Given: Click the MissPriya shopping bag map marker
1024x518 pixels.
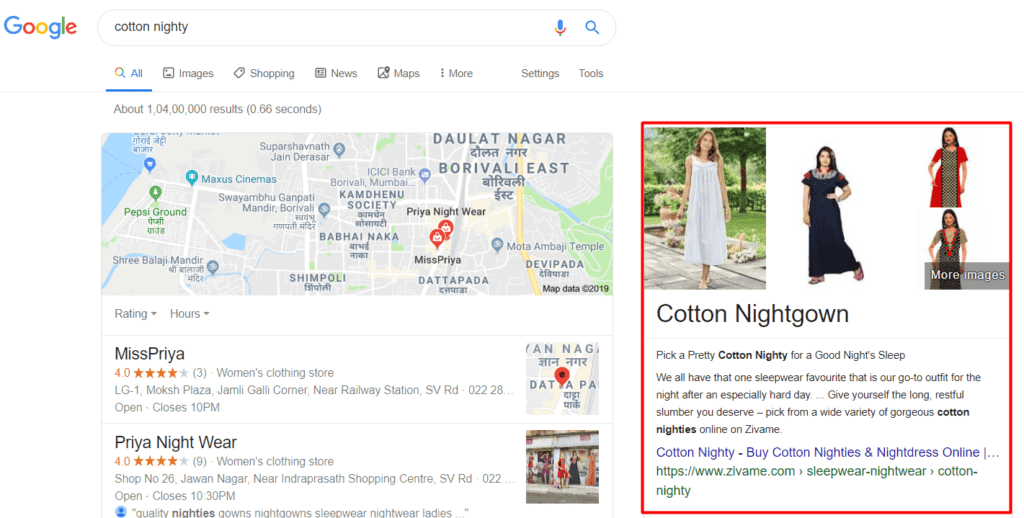Looking at the screenshot, I should point(436,238).
